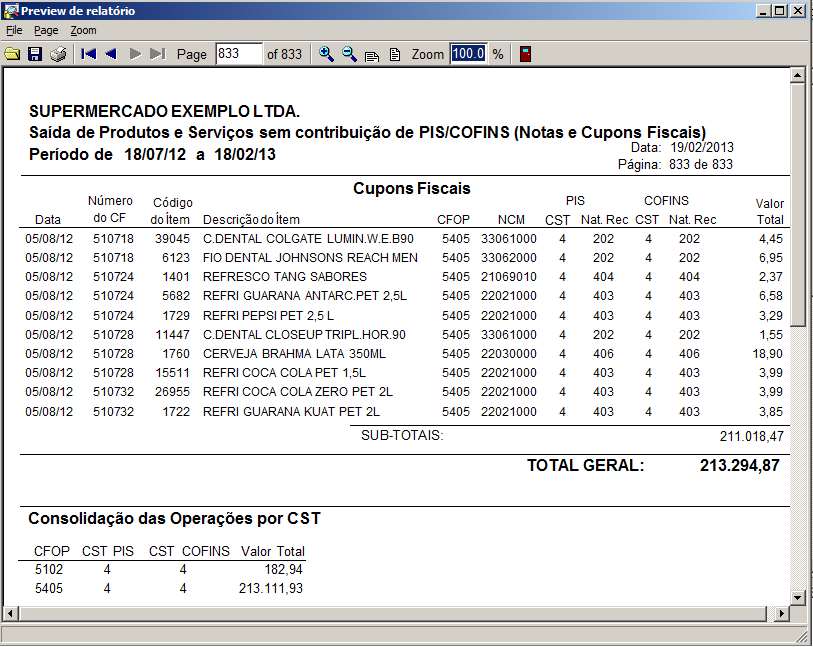Show whole page icon in toolbar
The image size is (813, 647).
395,54
